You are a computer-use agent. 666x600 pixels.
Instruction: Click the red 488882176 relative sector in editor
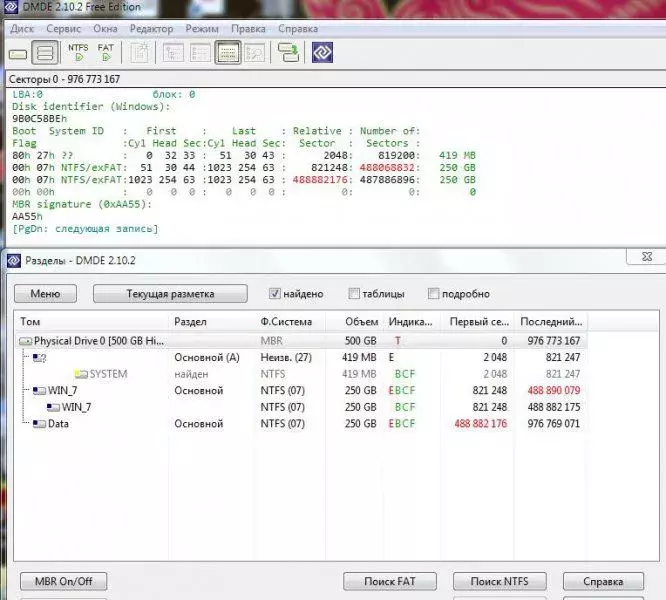pyautogui.click(x=320, y=180)
